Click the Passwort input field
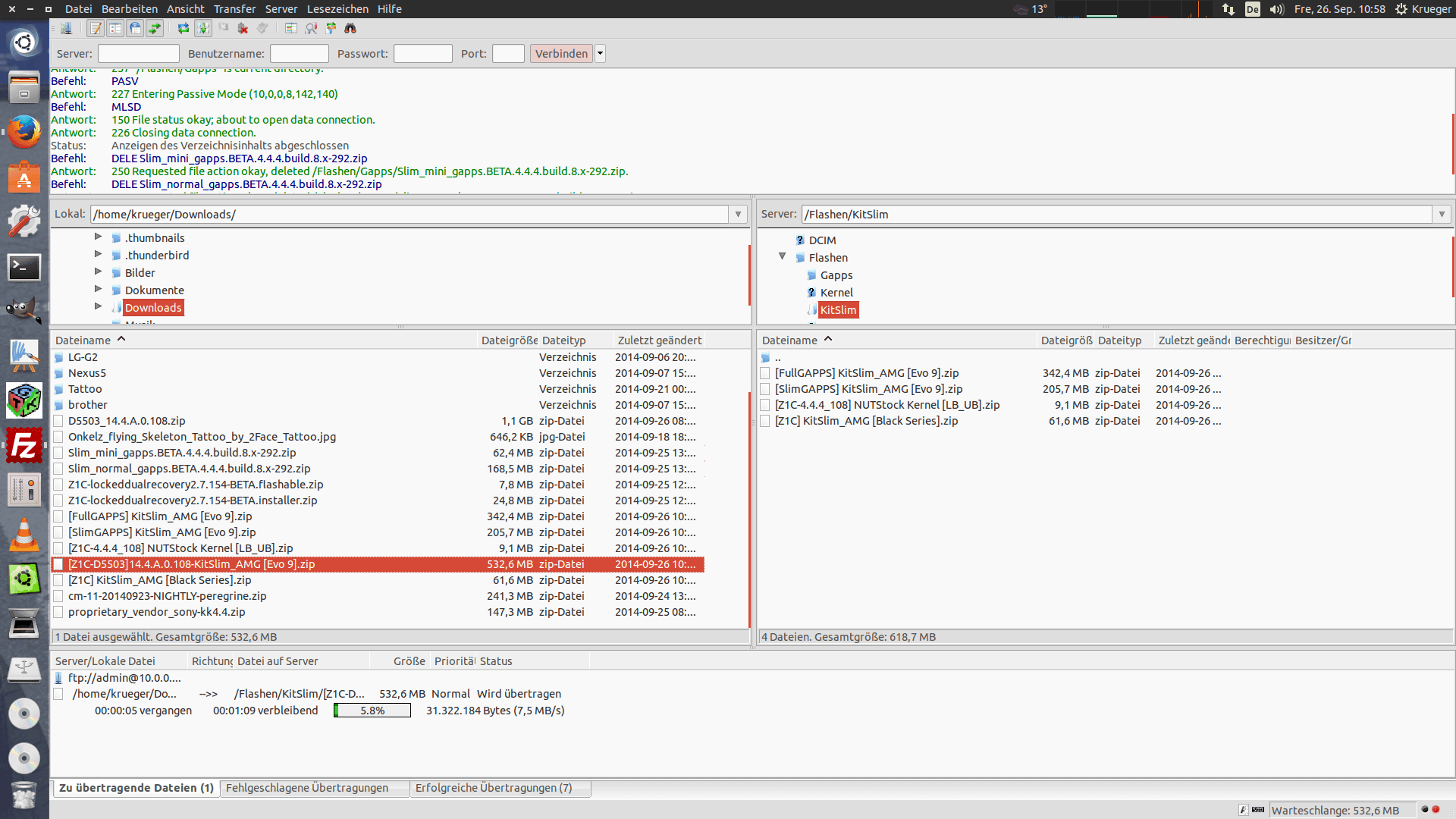This screenshot has width=1456, height=819. pyautogui.click(x=423, y=54)
